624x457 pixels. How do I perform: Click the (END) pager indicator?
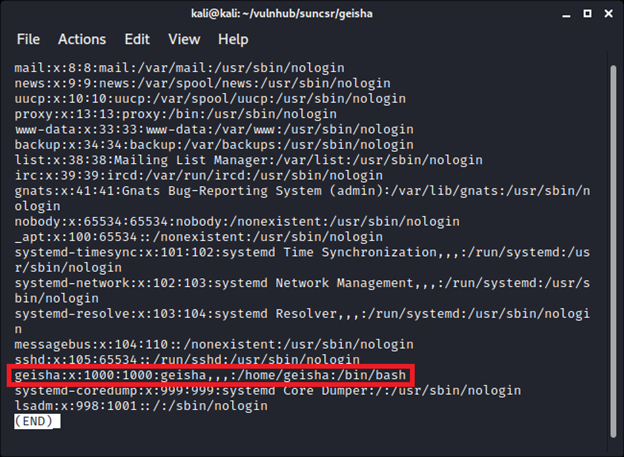[37, 421]
